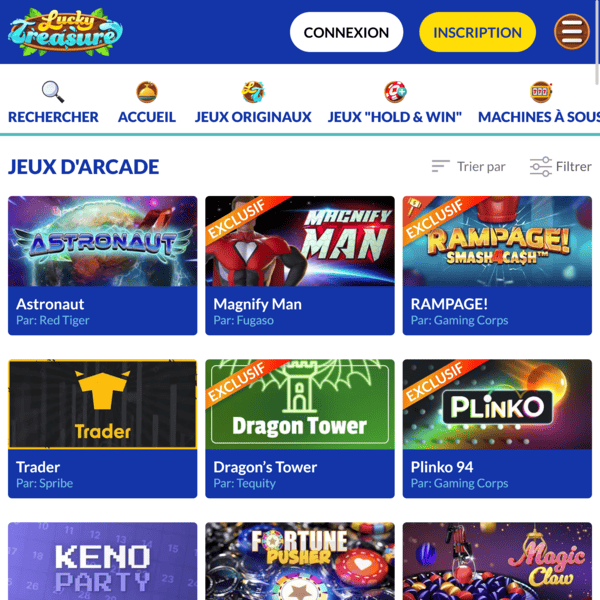
Task: Open the Filtrer options
Action: click(561, 167)
